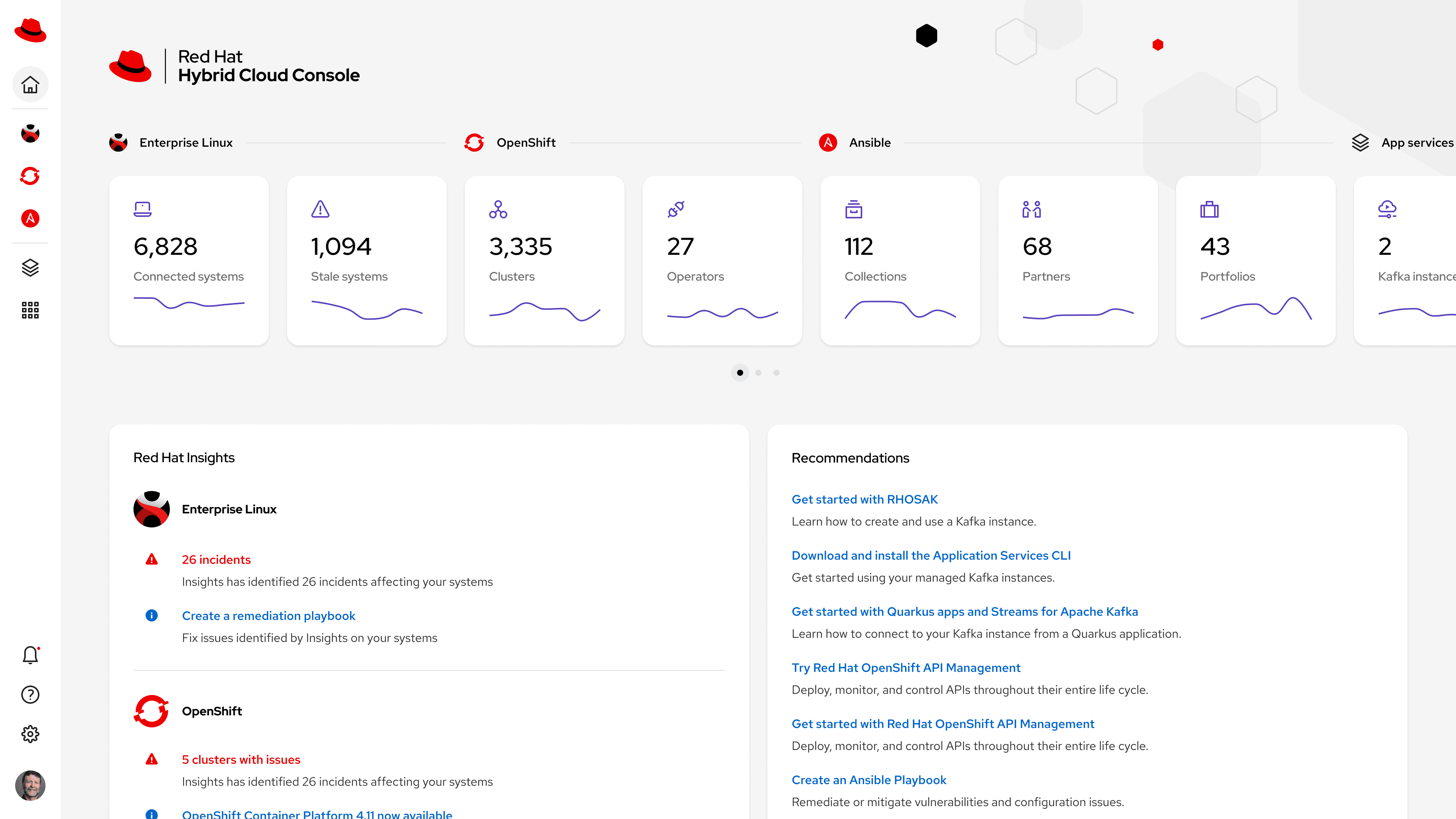Open Enterprise Linux from the sidebar icon

click(x=30, y=133)
